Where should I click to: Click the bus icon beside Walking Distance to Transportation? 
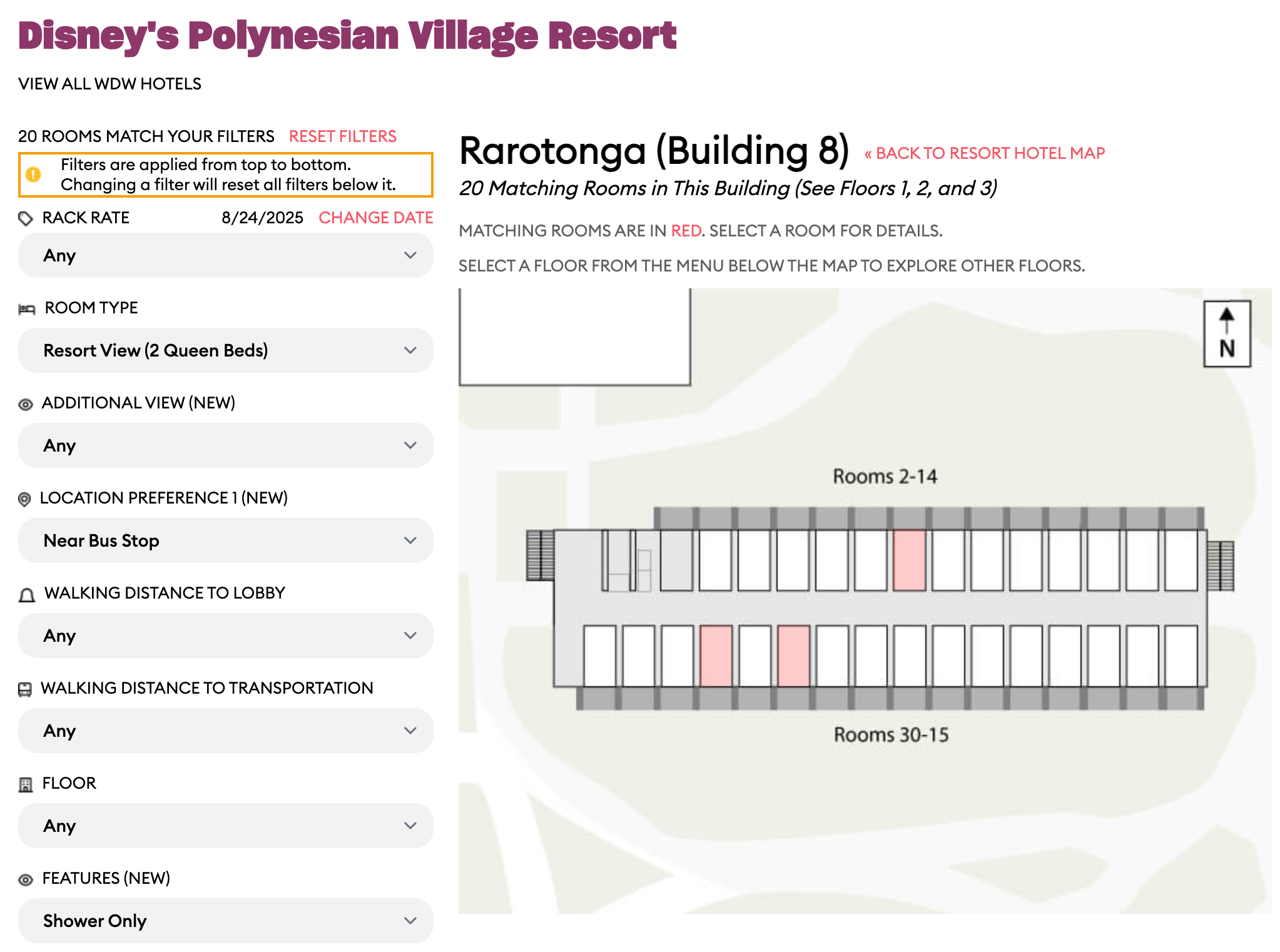click(25, 689)
